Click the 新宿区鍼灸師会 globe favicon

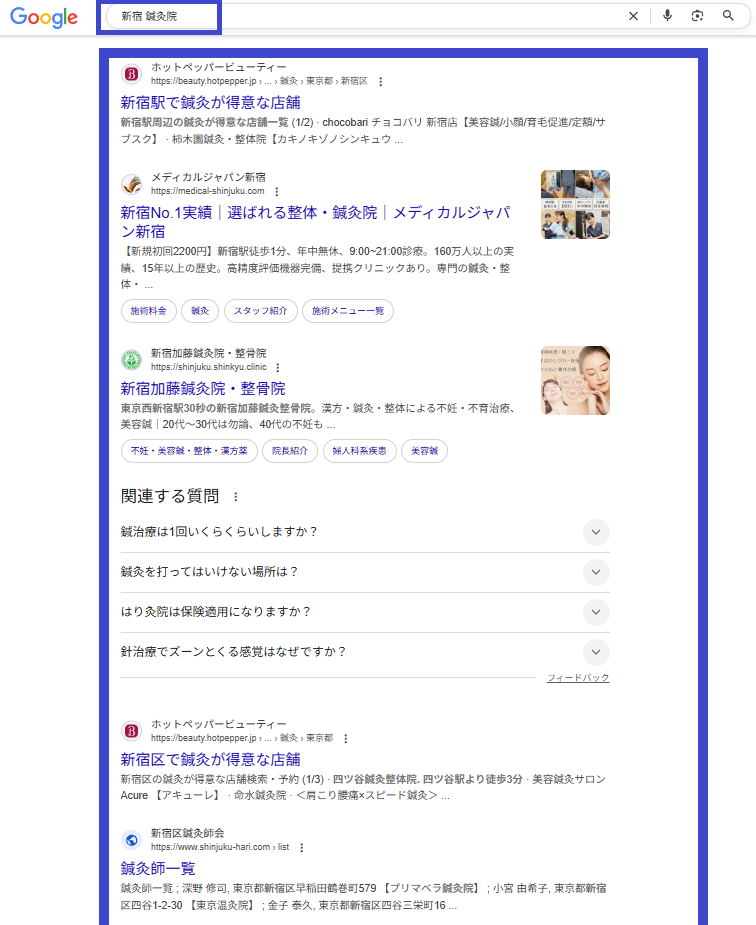pos(132,840)
